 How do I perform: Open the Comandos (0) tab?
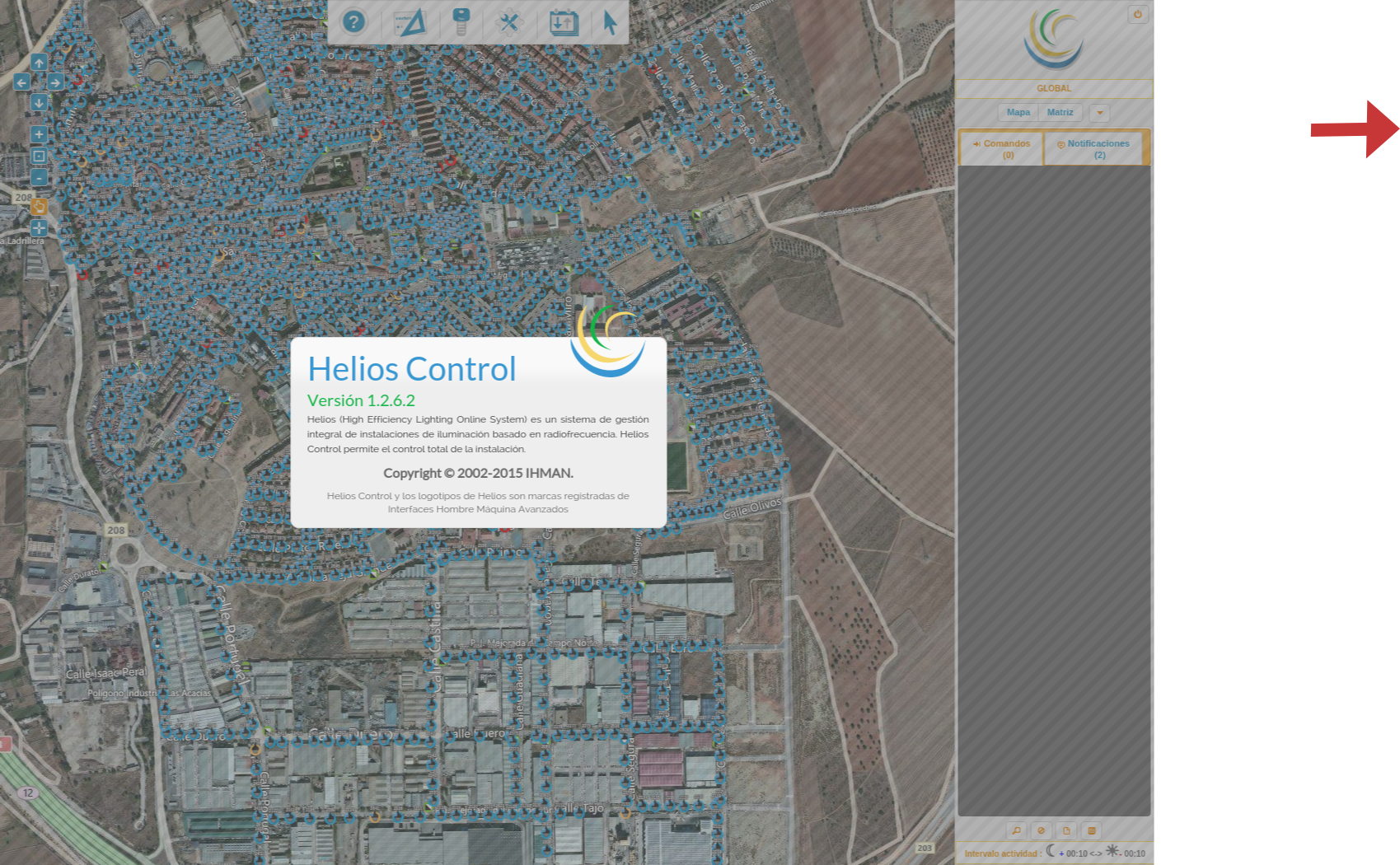(1002, 149)
